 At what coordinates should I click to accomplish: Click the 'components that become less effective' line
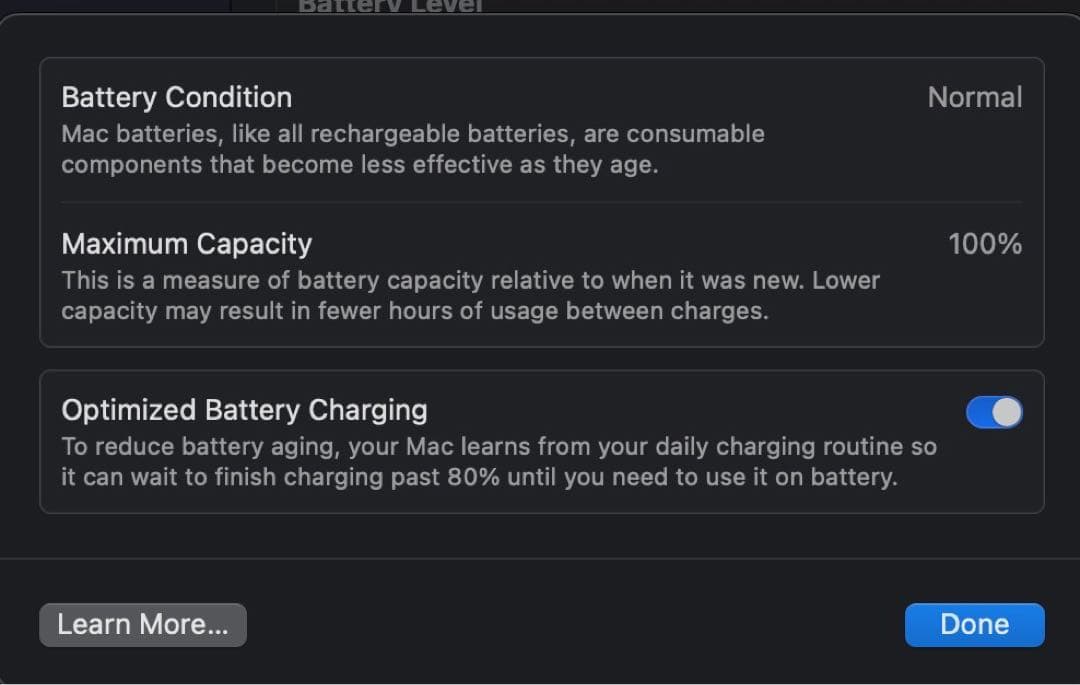(x=359, y=164)
